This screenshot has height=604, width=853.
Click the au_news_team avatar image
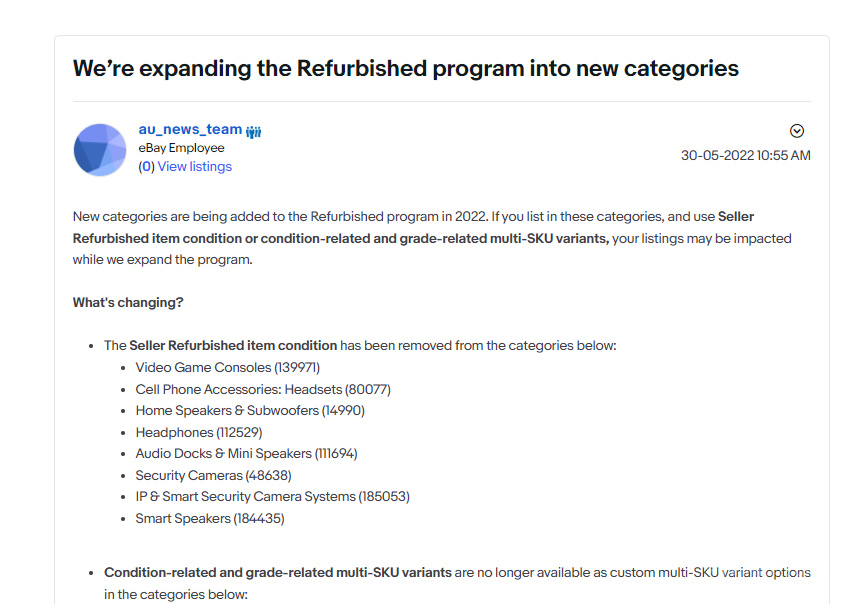100,150
